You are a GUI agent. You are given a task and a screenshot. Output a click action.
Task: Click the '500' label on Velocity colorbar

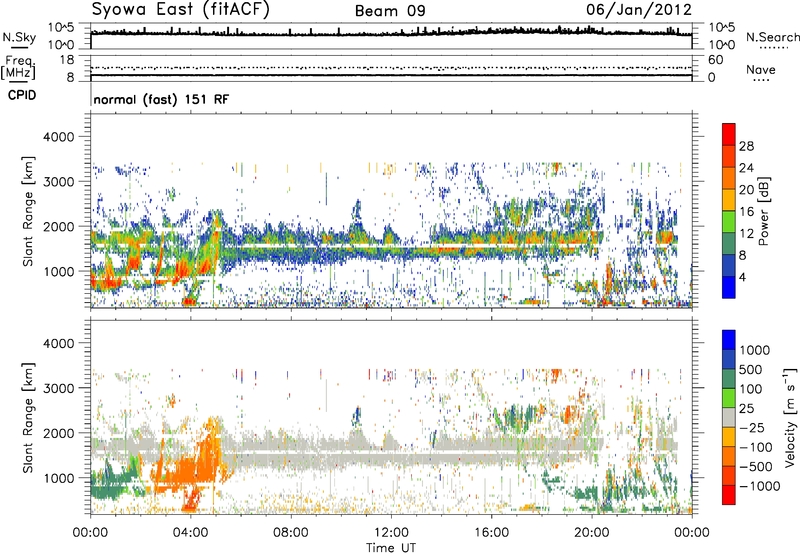(x=751, y=370)
